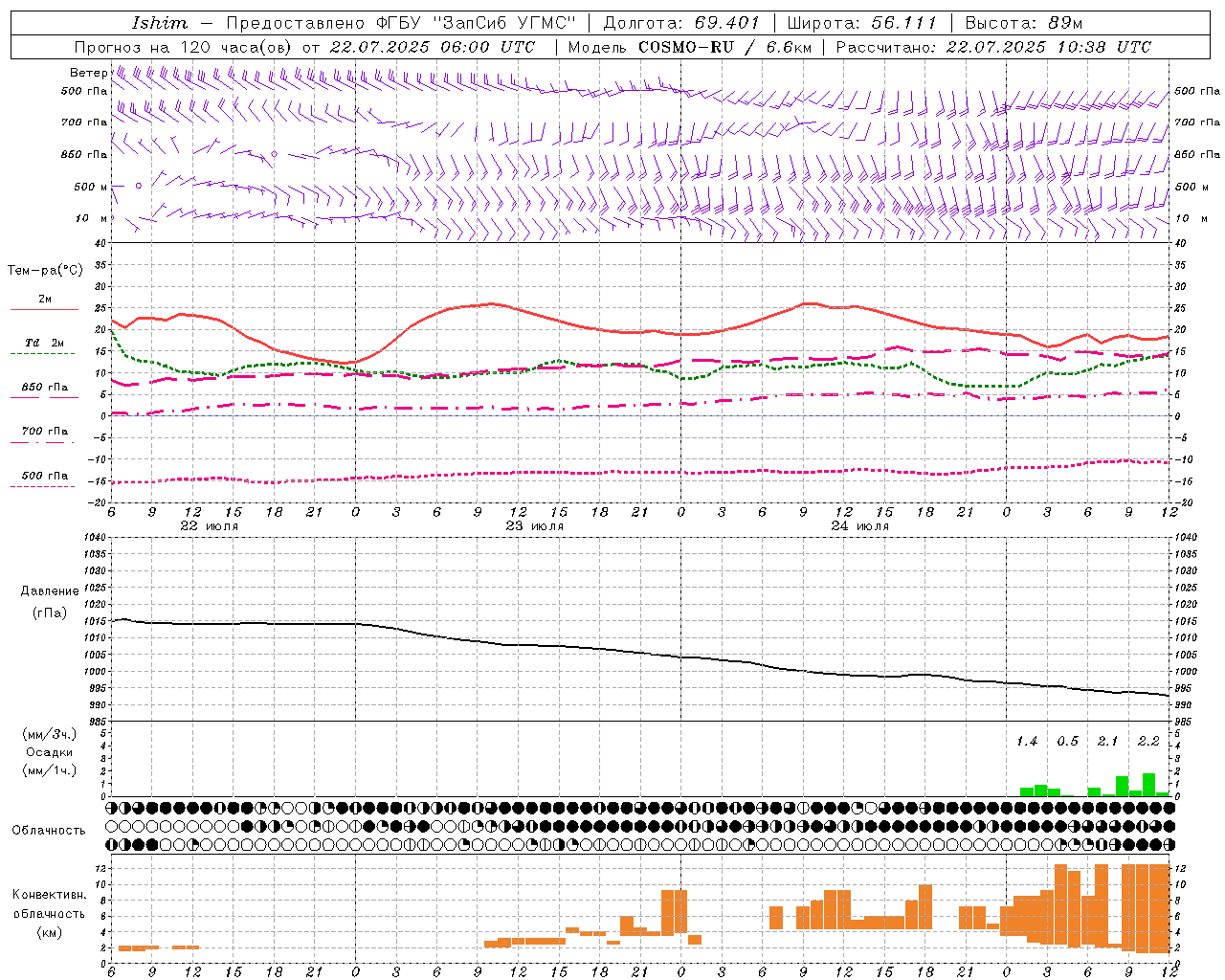
Task: Click the "(мм/3ч.)" precipitation unit label
Action: 50,734
